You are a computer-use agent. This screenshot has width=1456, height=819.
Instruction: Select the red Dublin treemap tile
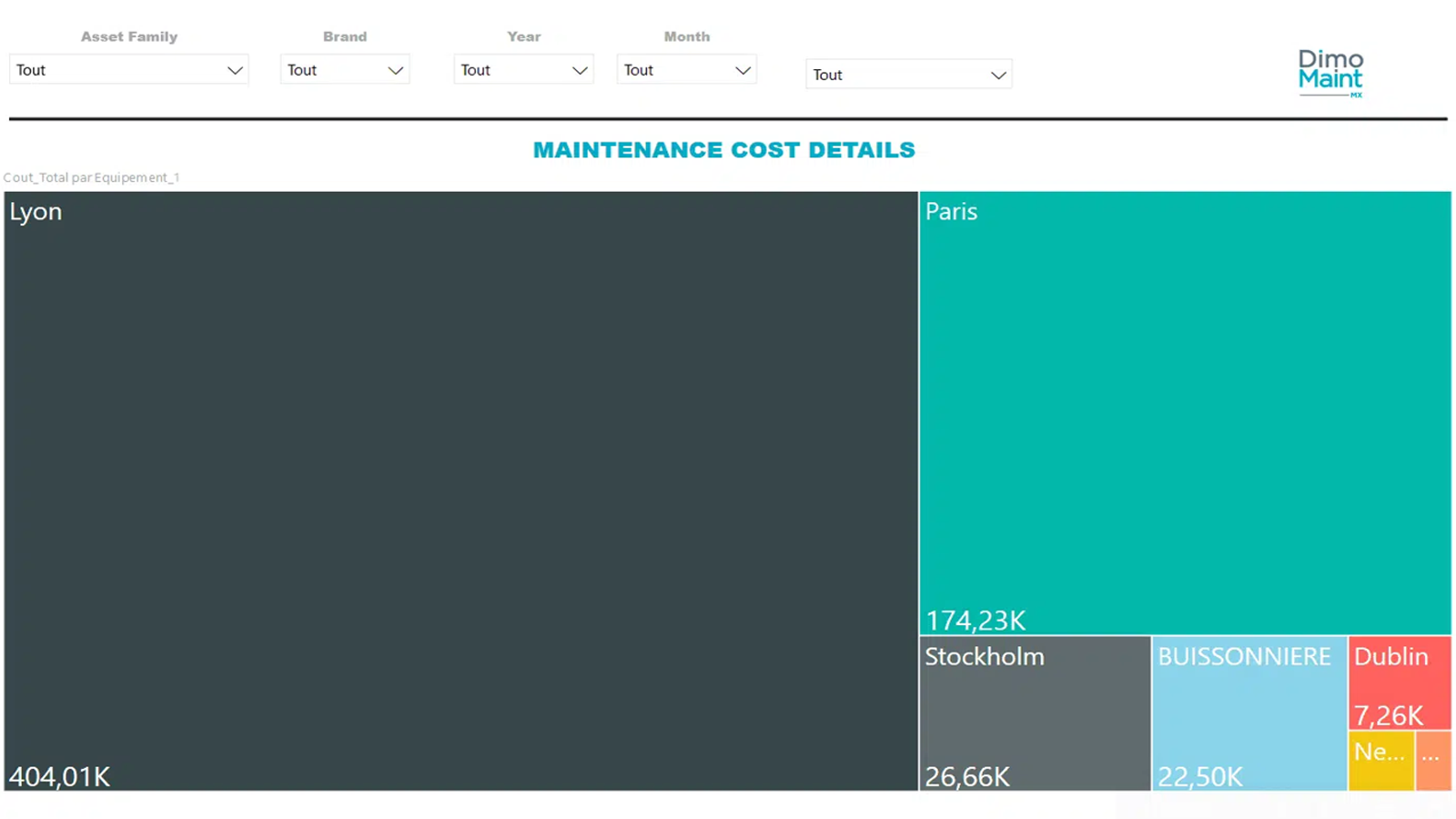(x=1399, y=682)
